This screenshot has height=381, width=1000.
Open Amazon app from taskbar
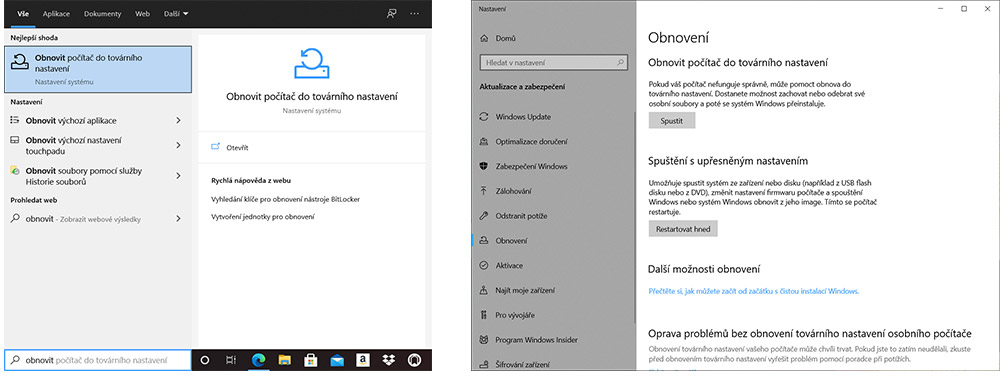point(363,360)
